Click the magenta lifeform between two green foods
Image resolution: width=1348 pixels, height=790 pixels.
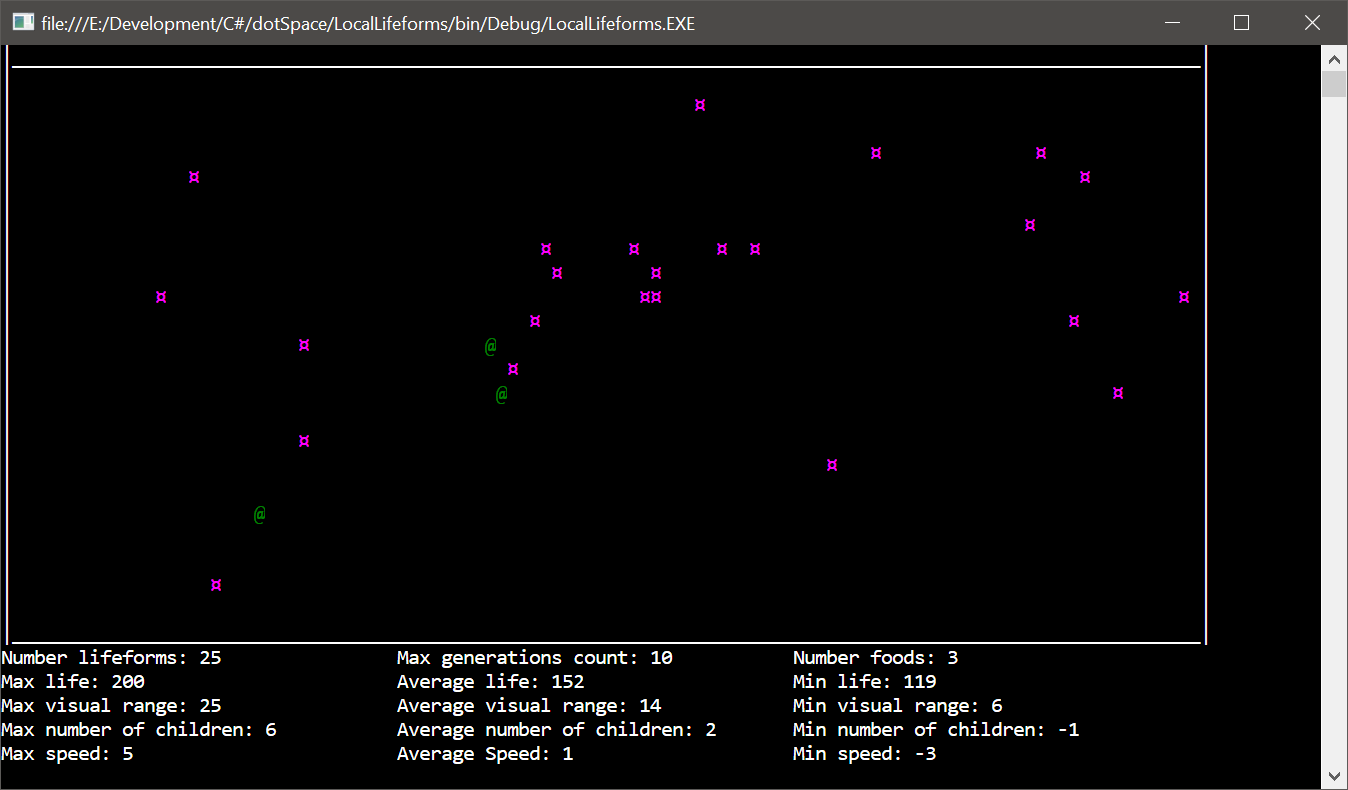(513, 369)
